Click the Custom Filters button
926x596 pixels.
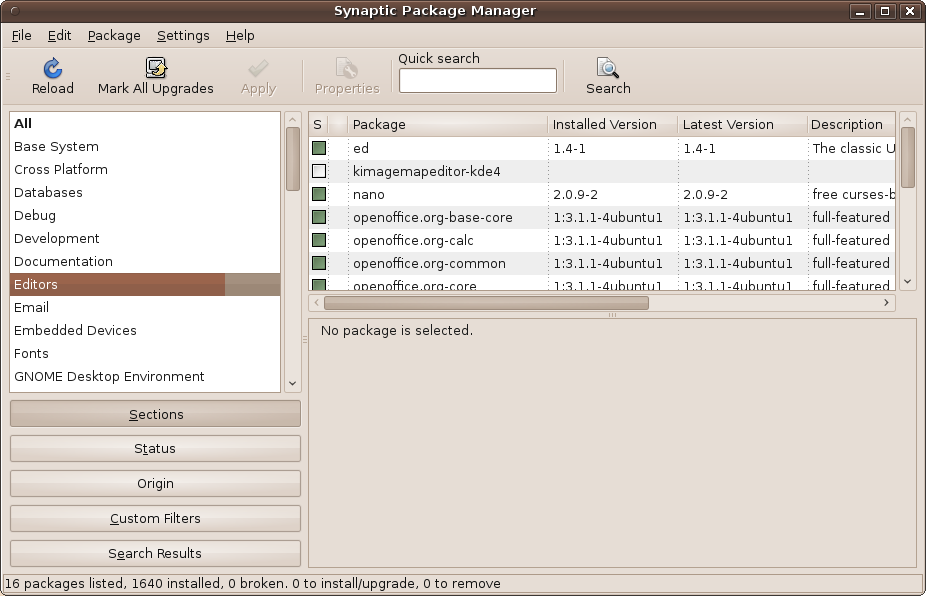click(155, 518)
